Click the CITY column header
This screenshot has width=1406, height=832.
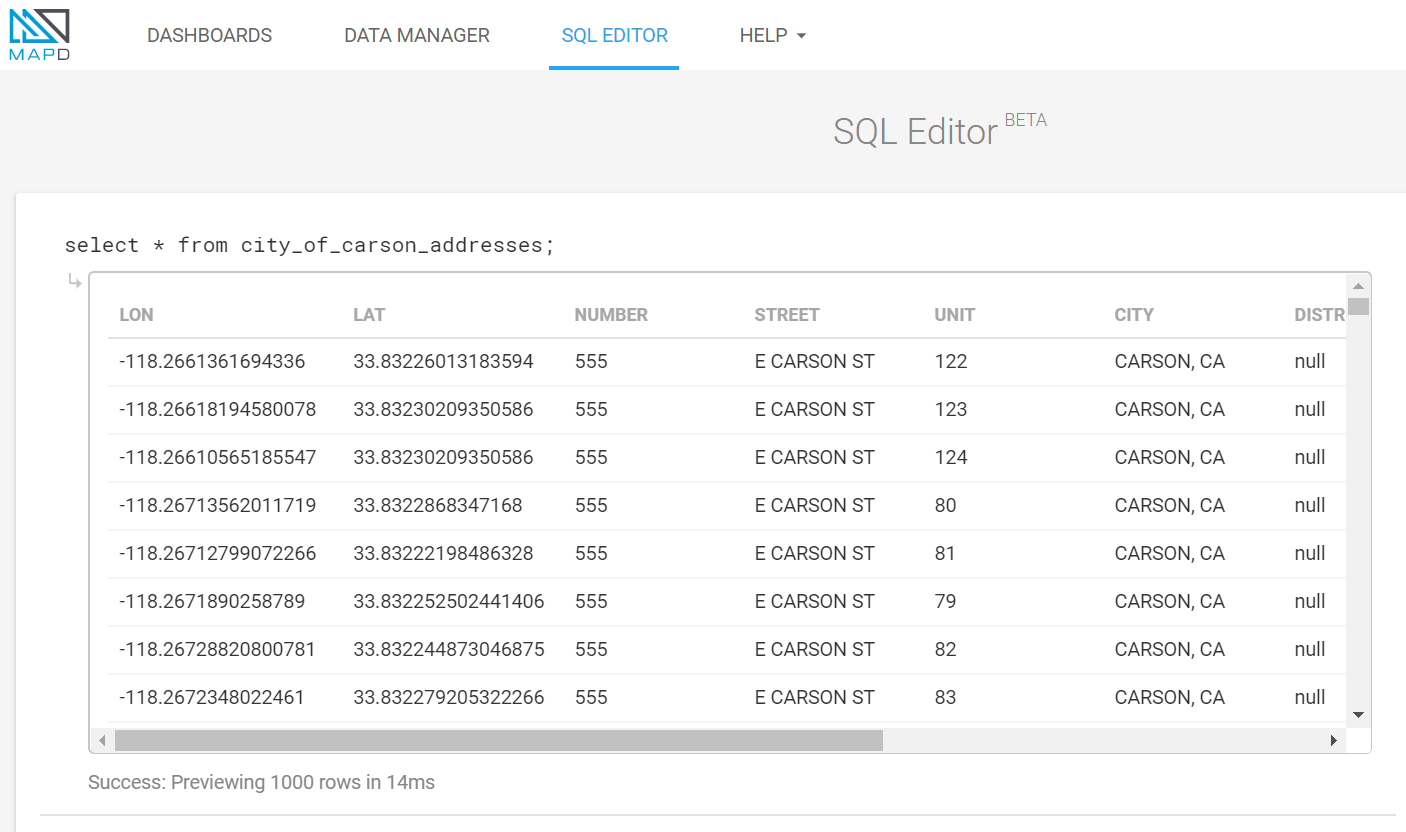[x=1134, y=315]
